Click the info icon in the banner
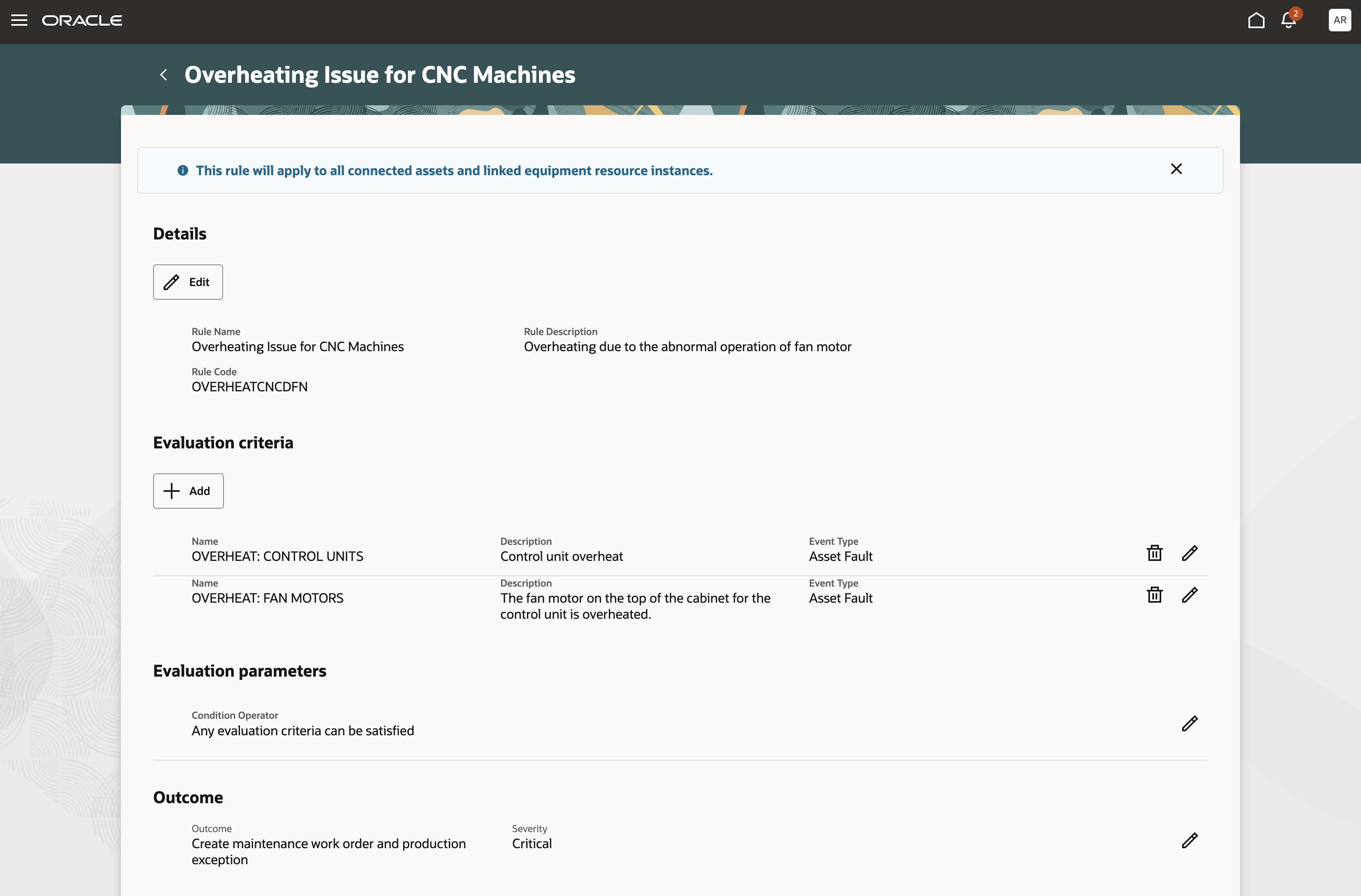 click(x=183, y=170)
